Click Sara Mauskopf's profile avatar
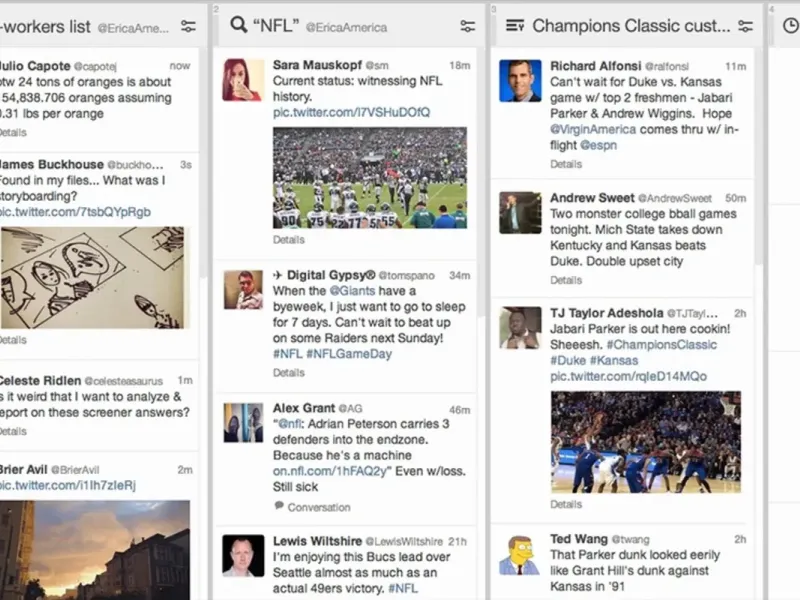This screenshot has height=600, width=800. coord(243,79)
